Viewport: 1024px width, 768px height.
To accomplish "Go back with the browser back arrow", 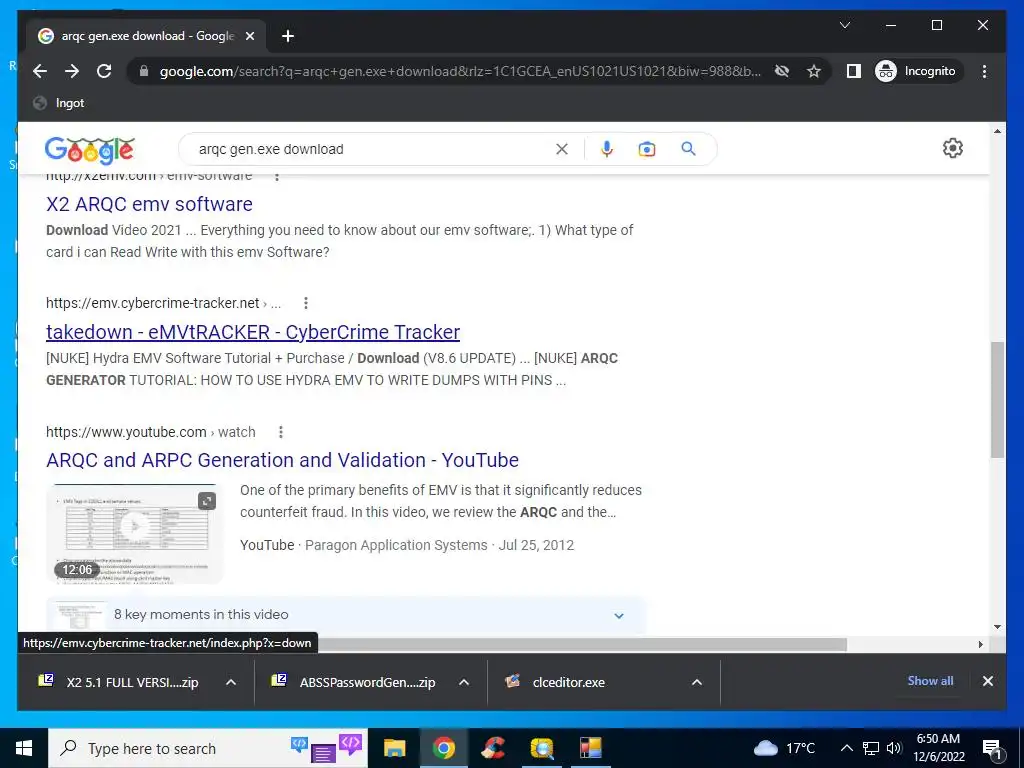I will (40, 71).
